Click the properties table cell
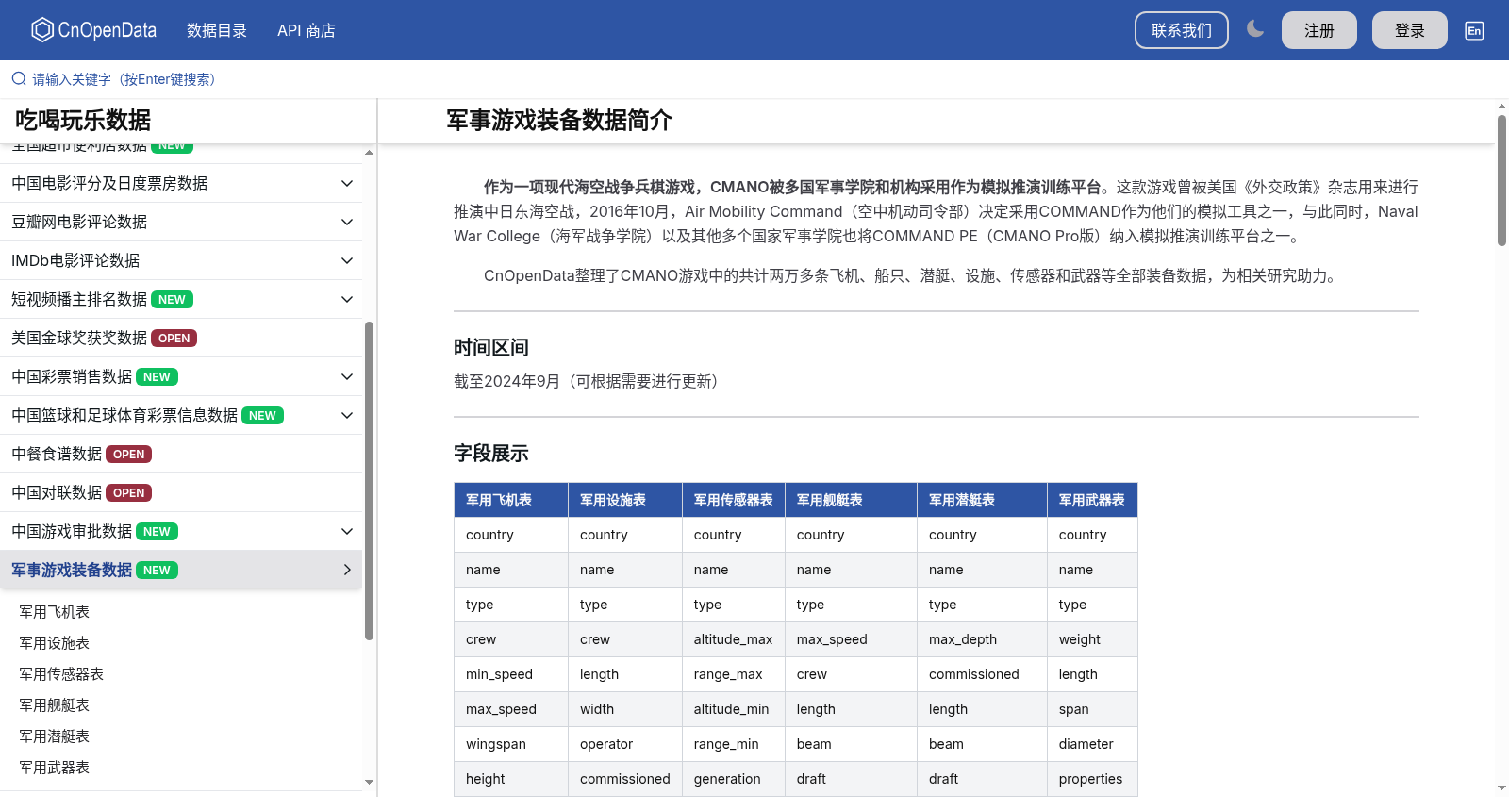Screen dimensions: 1509x812 click(1092, 779)
